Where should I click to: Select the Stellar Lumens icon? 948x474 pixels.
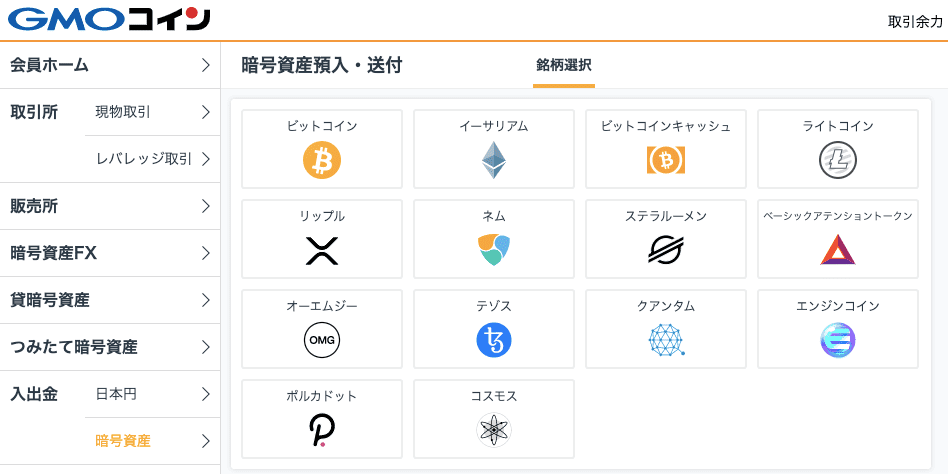(666, 250)
